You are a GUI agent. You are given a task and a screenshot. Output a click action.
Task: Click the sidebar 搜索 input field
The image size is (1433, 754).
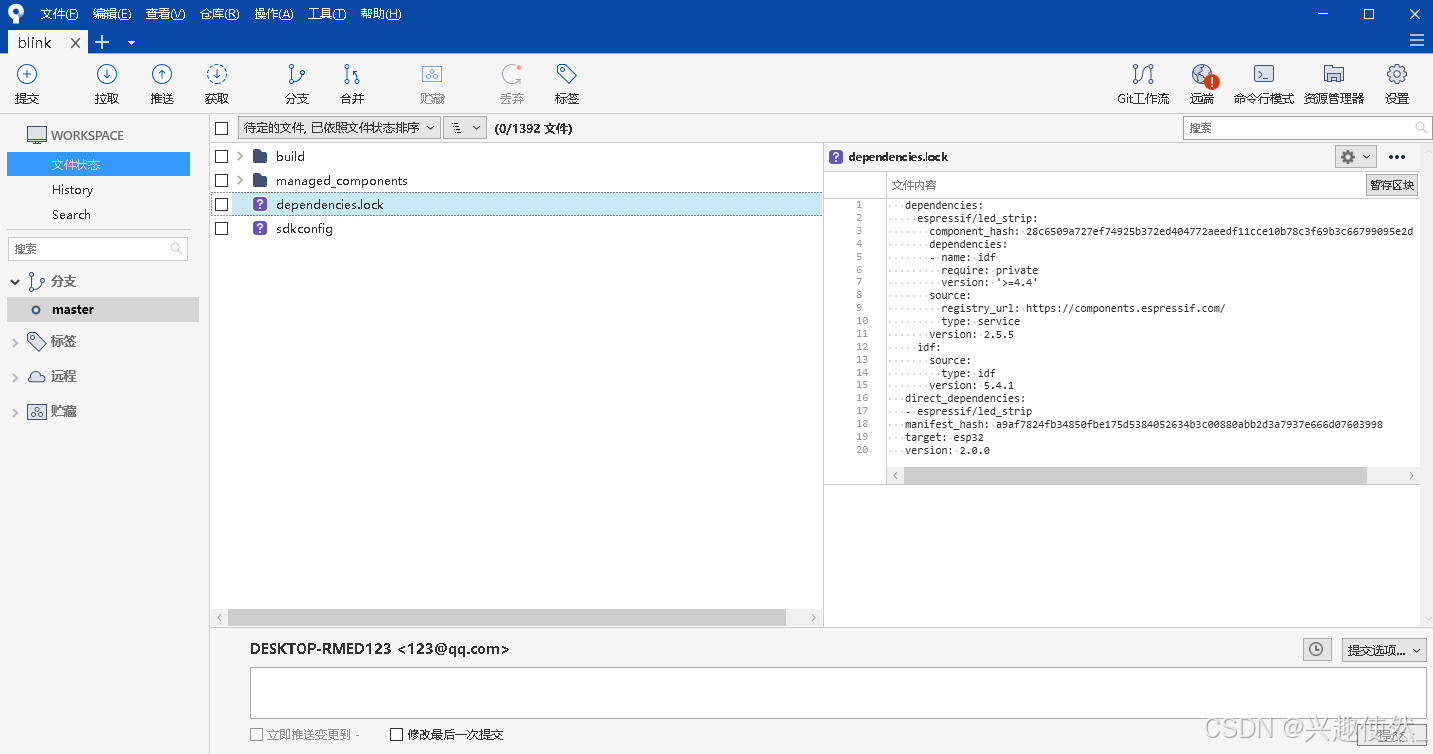(98, 249)
